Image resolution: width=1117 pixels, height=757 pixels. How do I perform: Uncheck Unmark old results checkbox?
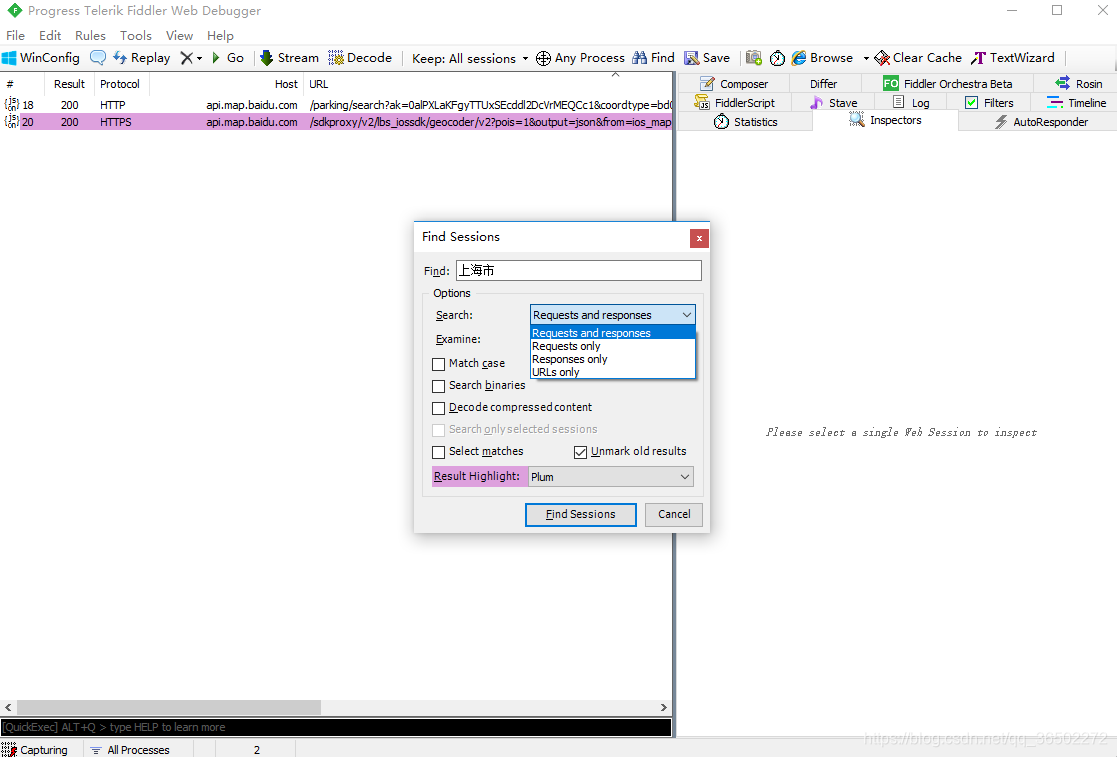(581, 452)
